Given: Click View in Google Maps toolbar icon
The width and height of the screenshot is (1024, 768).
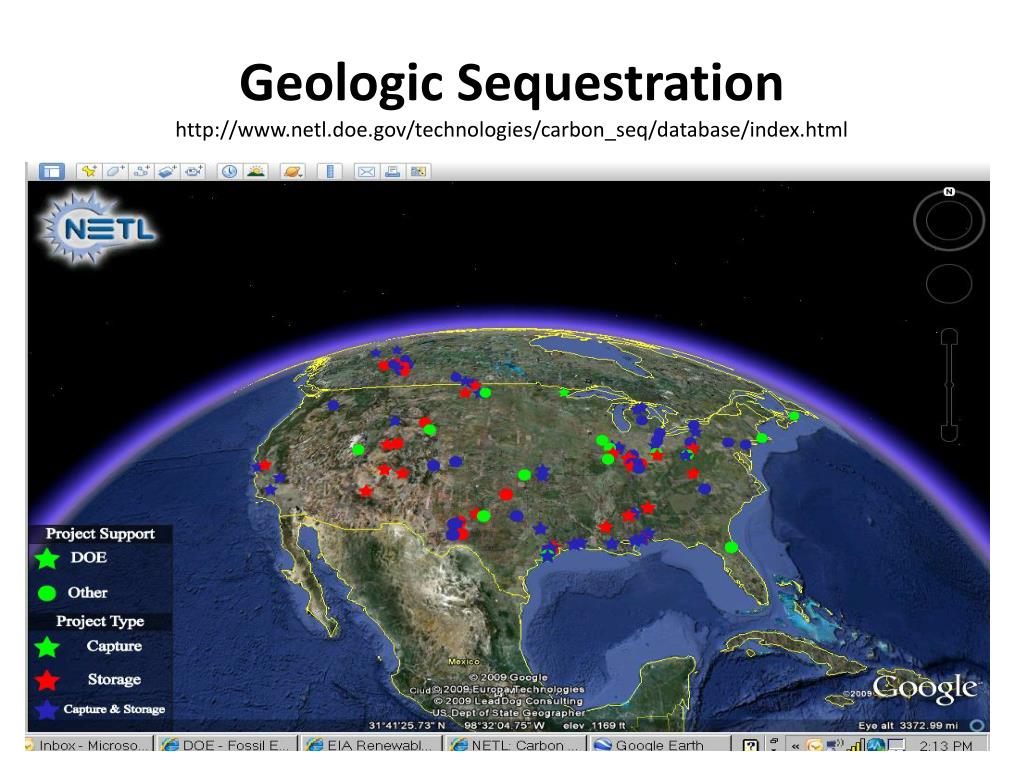Looking at the screenshot, I should [418, 171].
